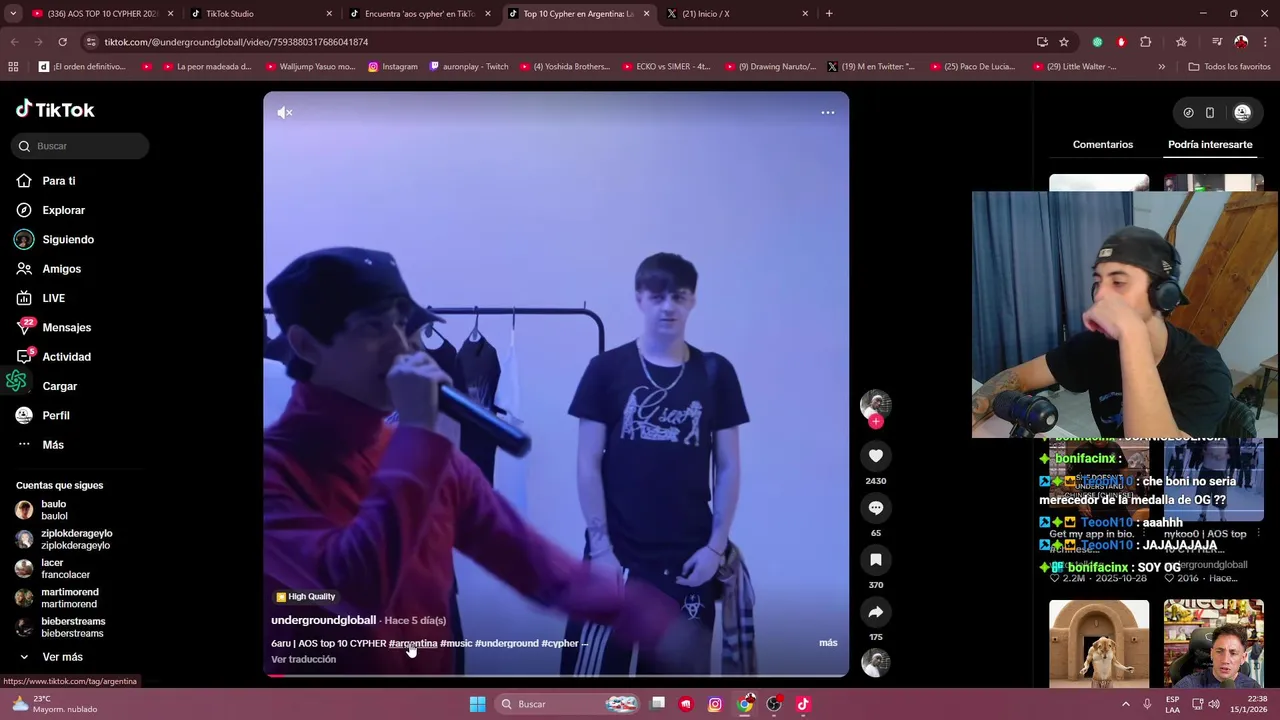Open Chrome extensions puzzle icon

coord(1146,42)
